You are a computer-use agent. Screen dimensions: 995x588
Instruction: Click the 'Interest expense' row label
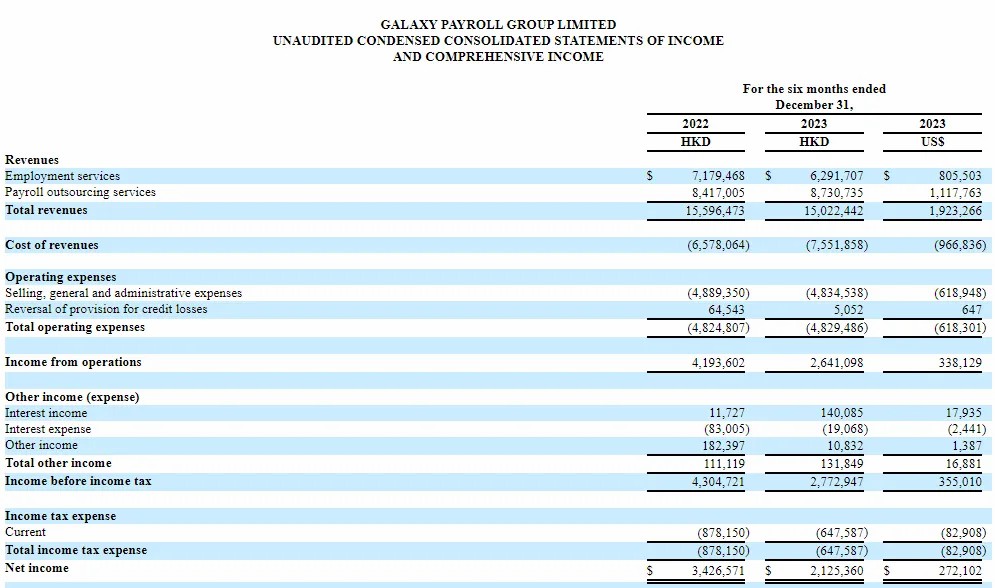click(x=48, y=429)
